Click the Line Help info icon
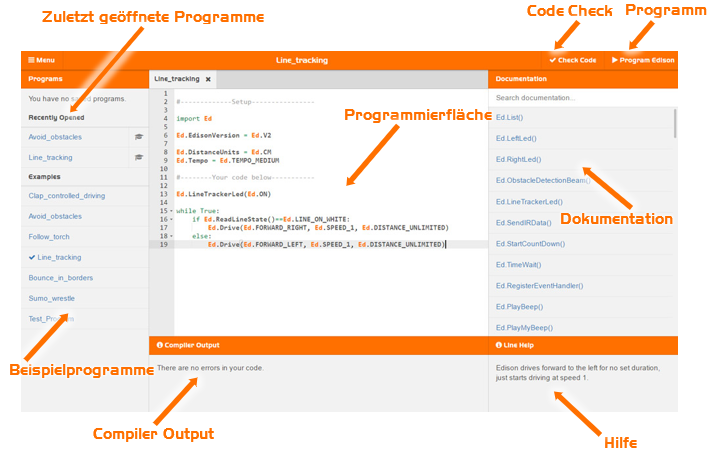 click(x=499, y=345)
